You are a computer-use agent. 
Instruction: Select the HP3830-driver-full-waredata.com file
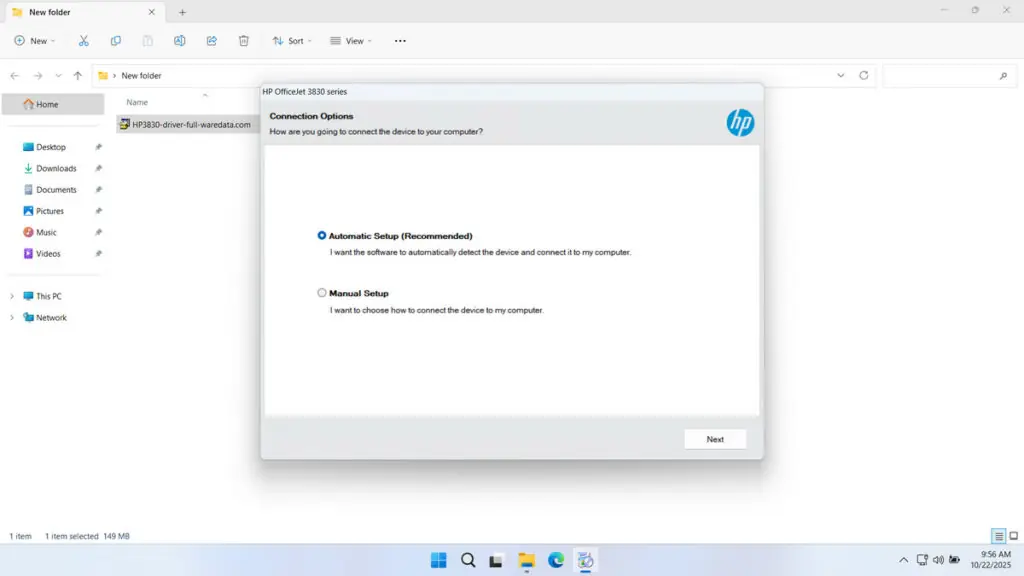pos(191,124)
